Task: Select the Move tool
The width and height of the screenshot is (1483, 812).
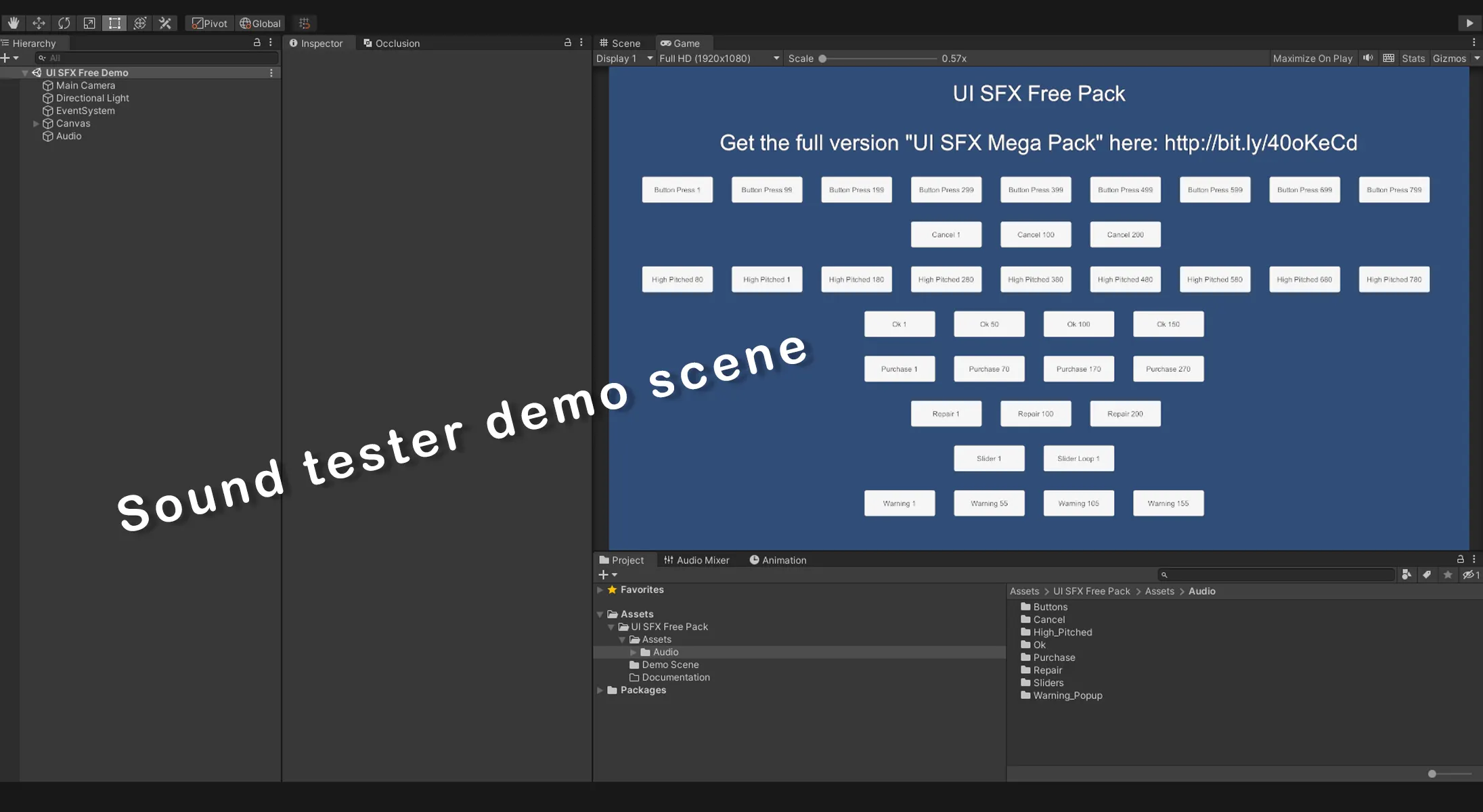Action: coord(39,23)
